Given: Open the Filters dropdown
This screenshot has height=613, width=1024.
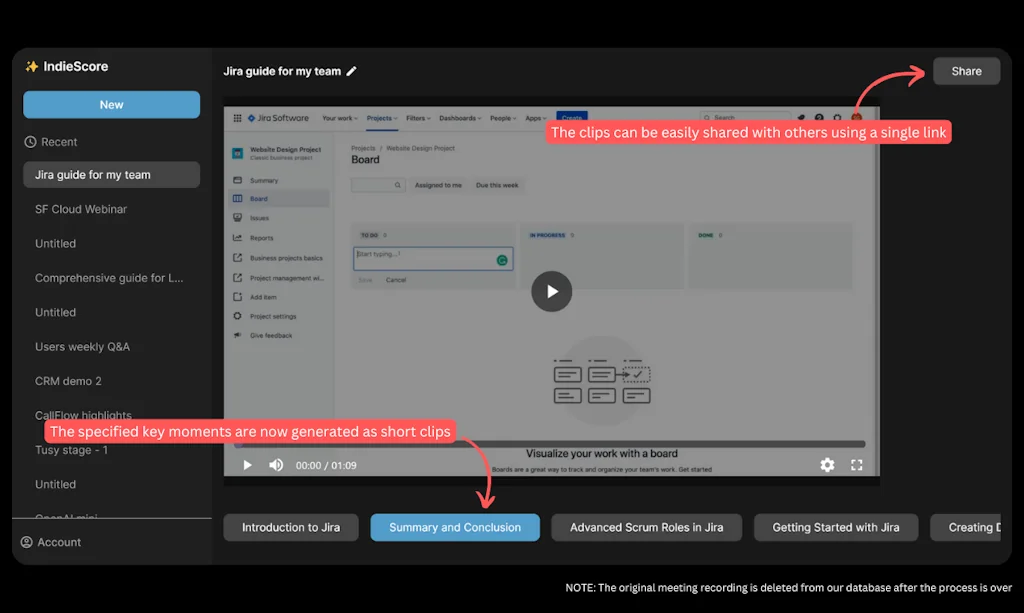Looking at the screenshot, I should [417, 118].
